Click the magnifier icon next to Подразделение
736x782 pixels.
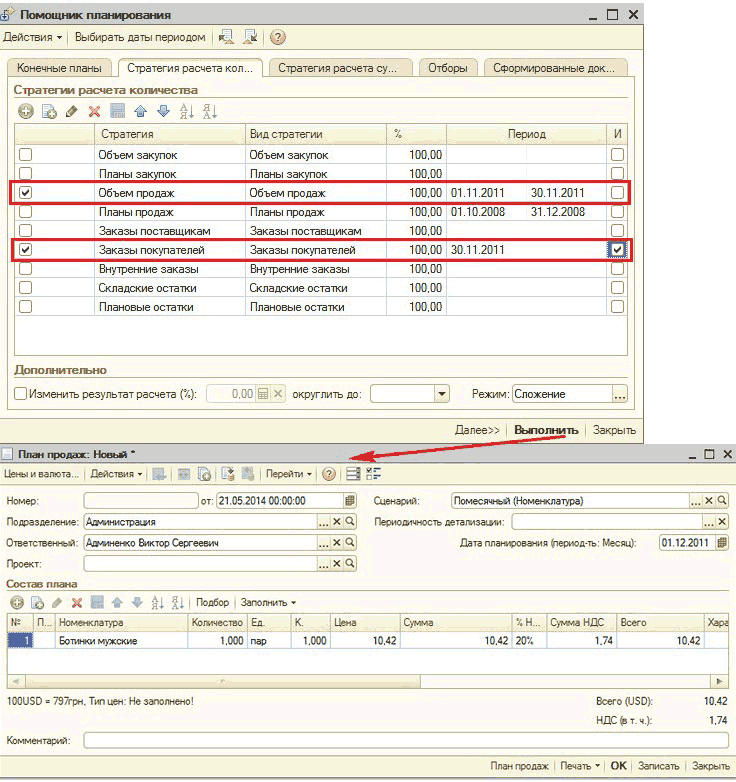click(350, 521)
